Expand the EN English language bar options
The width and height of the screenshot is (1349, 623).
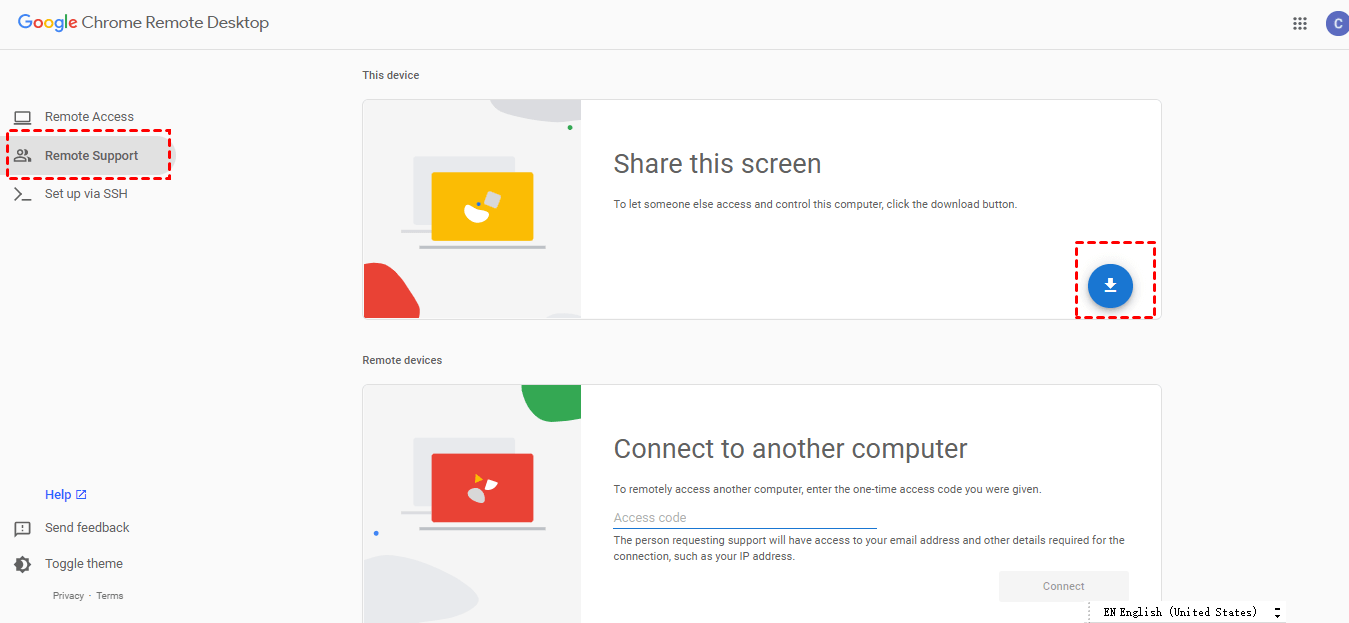tap(1277, 612)
